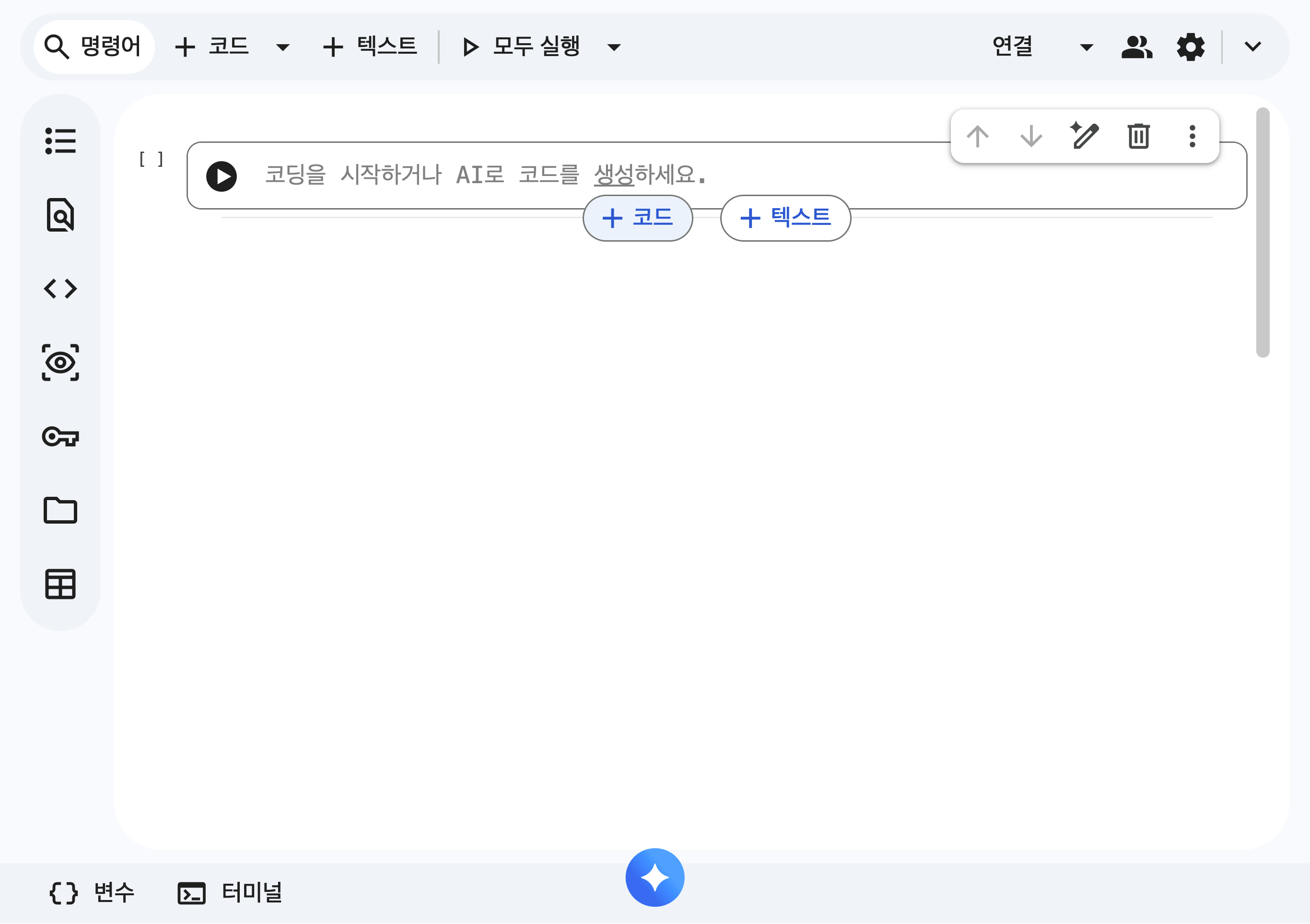This screenshot has height=924, width=1310.
Task: Click the 연결 connect button
Action: point(1013,46)
